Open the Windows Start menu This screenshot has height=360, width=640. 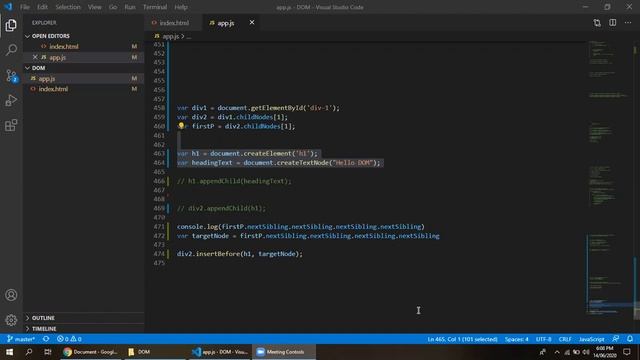(9, 351)
